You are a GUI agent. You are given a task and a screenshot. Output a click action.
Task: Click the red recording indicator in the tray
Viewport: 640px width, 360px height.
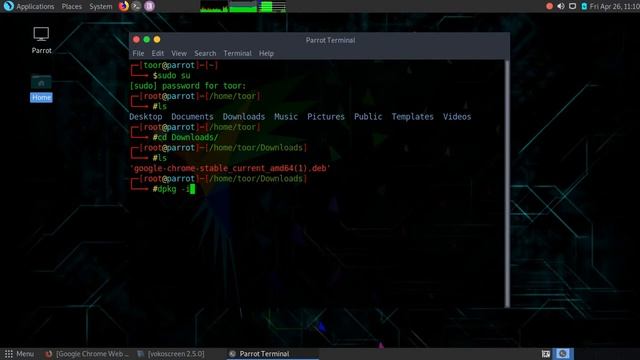point(549,6)
